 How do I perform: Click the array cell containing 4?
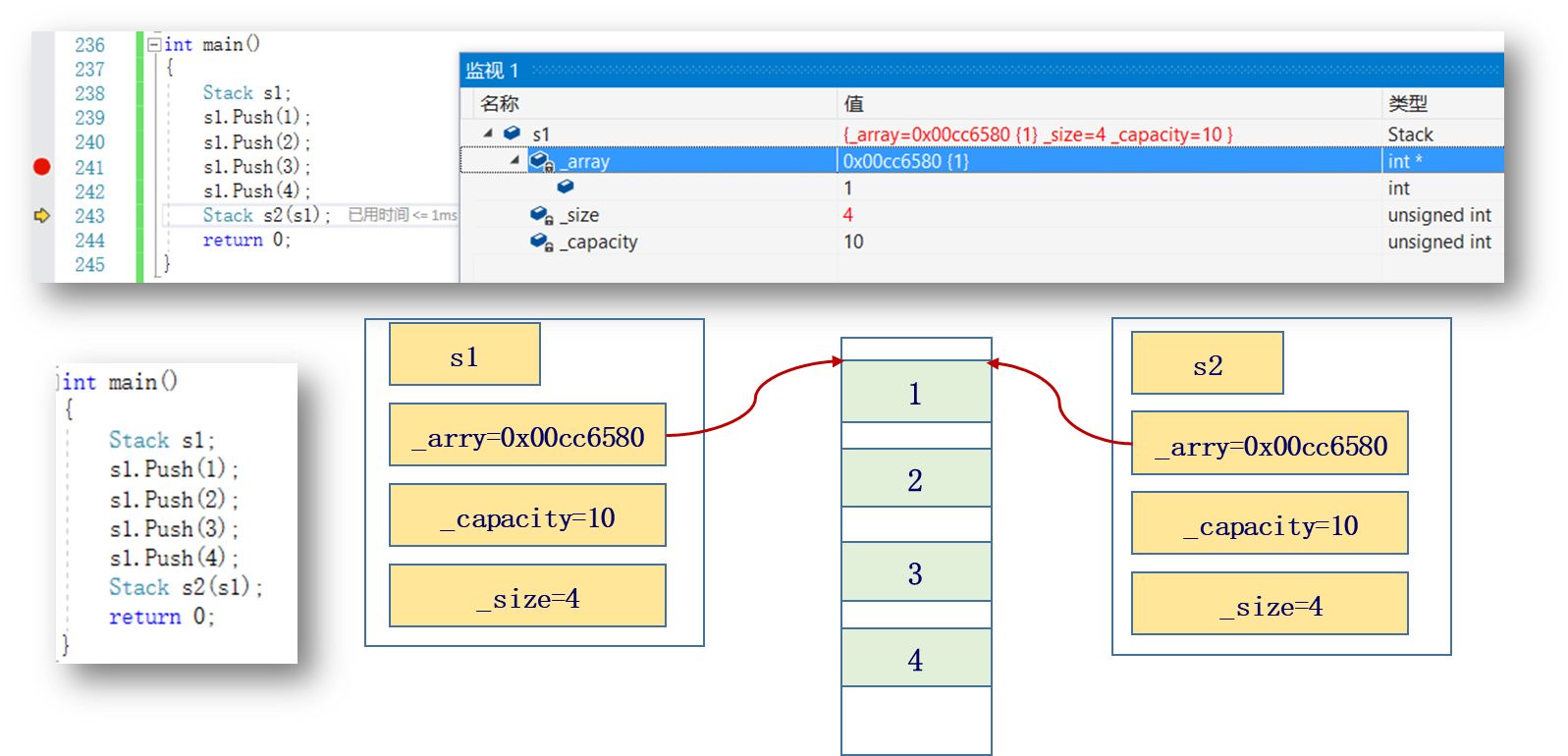916,657
